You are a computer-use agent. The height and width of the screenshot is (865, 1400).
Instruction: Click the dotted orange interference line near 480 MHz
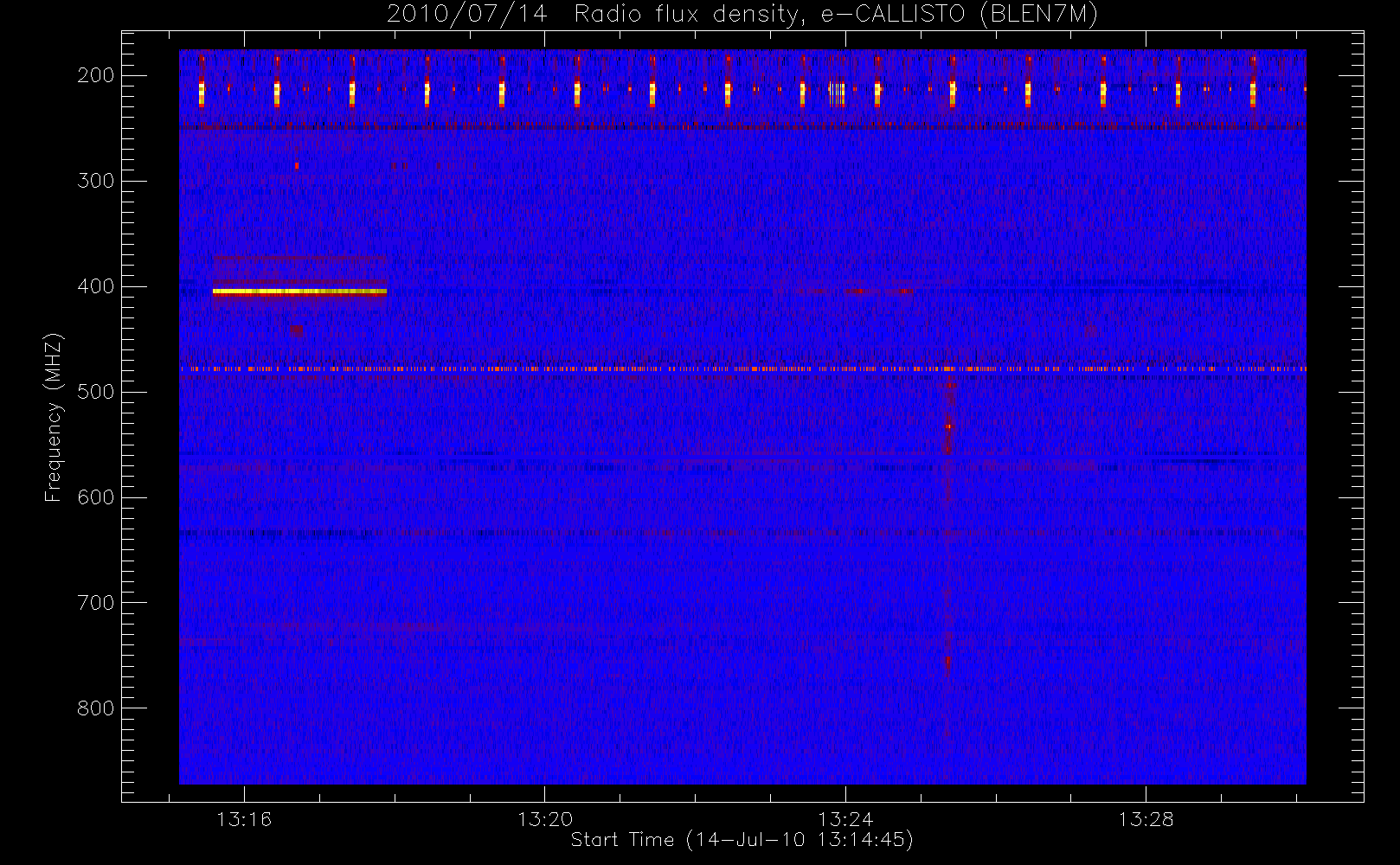tap(742, 369)
